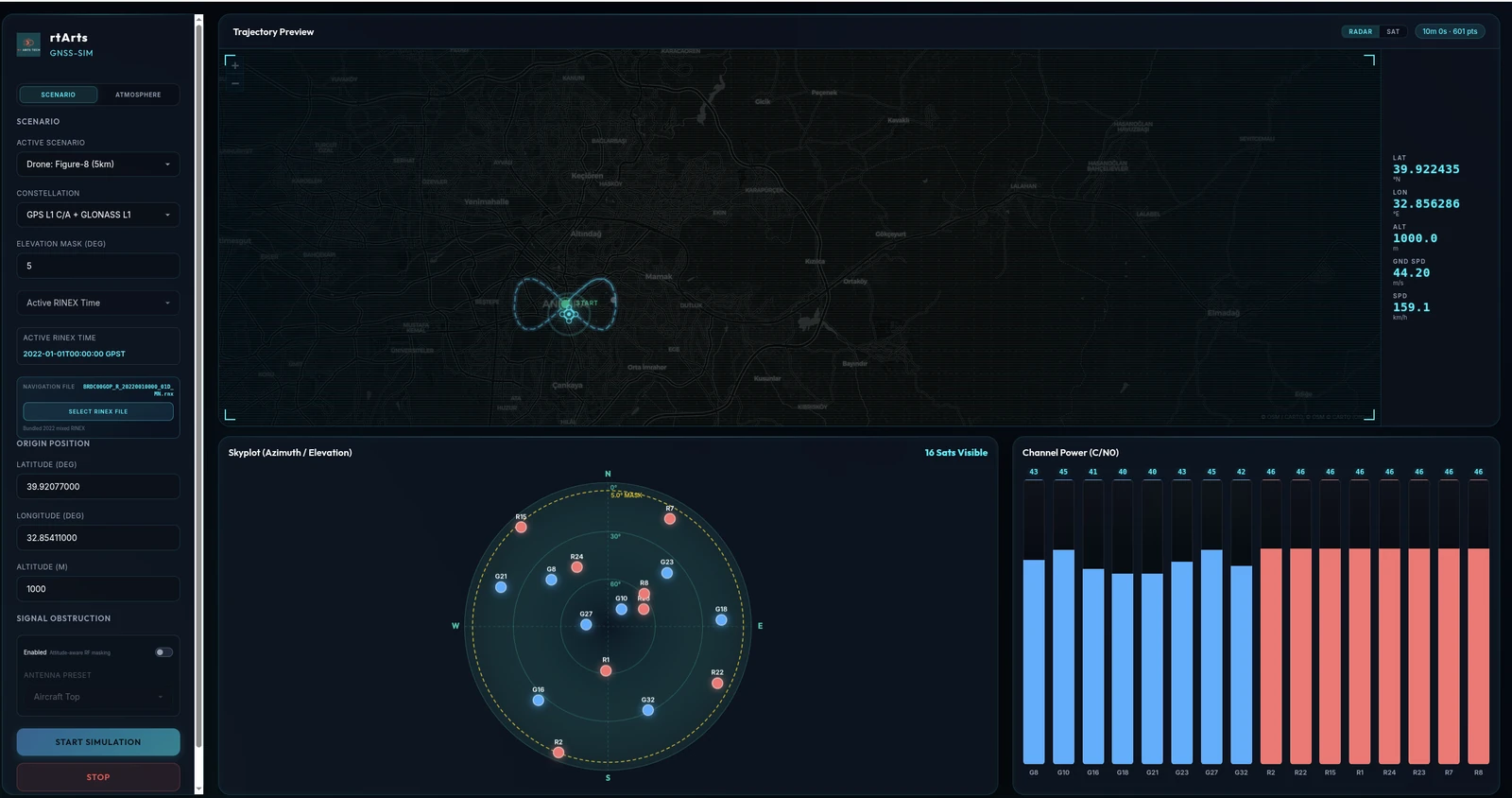Click the R24 satellite marker
Viewport: 1512px width, 798px height.
[576, 567]
